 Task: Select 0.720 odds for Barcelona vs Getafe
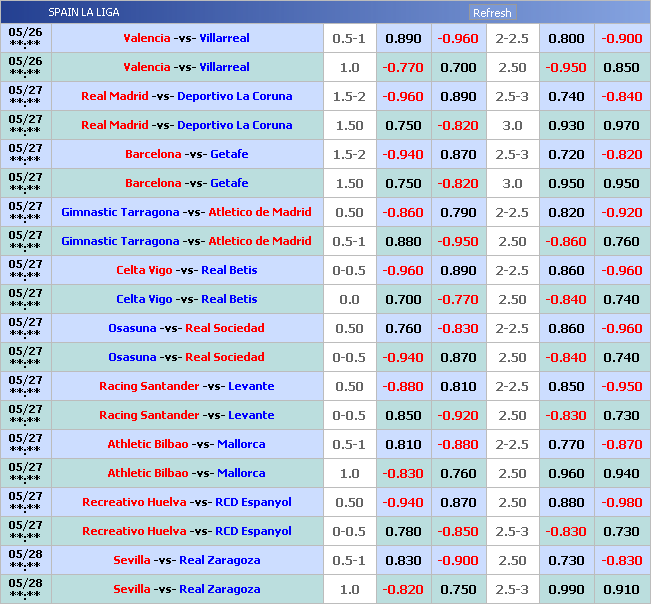(x=566, y=154)
